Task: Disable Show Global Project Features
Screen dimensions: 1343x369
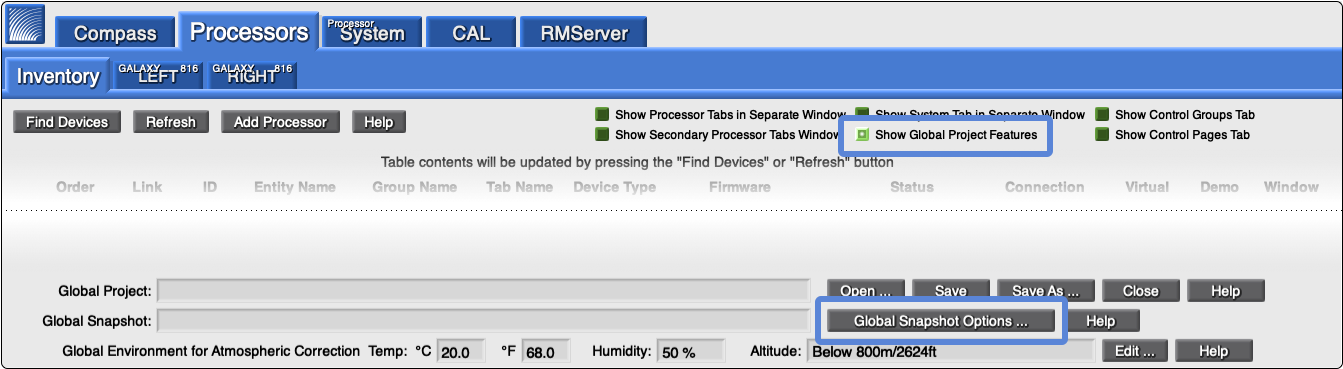Action: [863, 134]
